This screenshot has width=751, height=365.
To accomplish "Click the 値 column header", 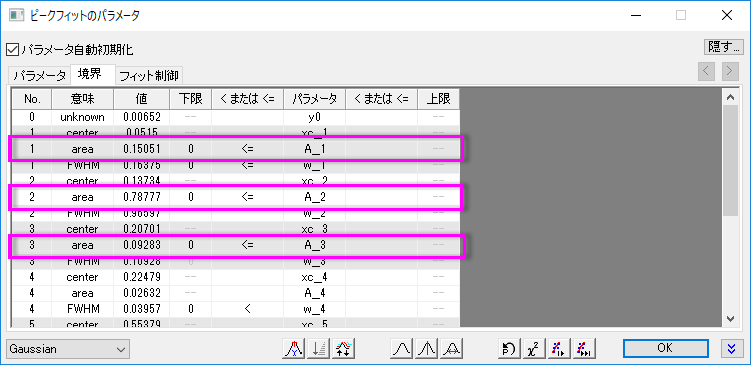I will click(x=142, y=99).
